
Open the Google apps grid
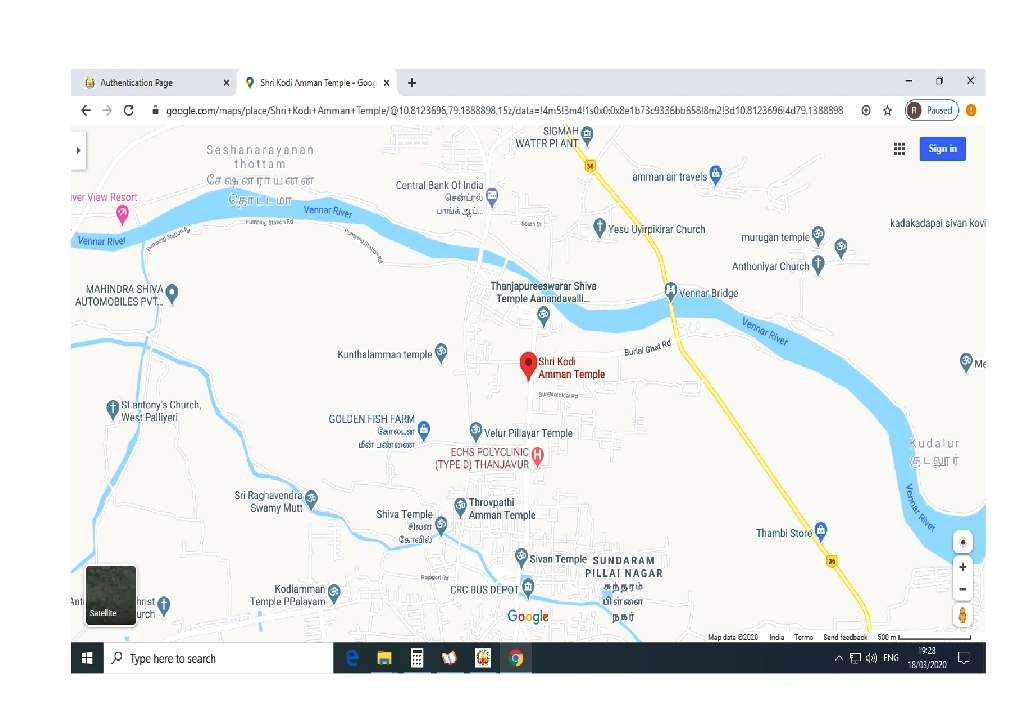click(899, 149)
